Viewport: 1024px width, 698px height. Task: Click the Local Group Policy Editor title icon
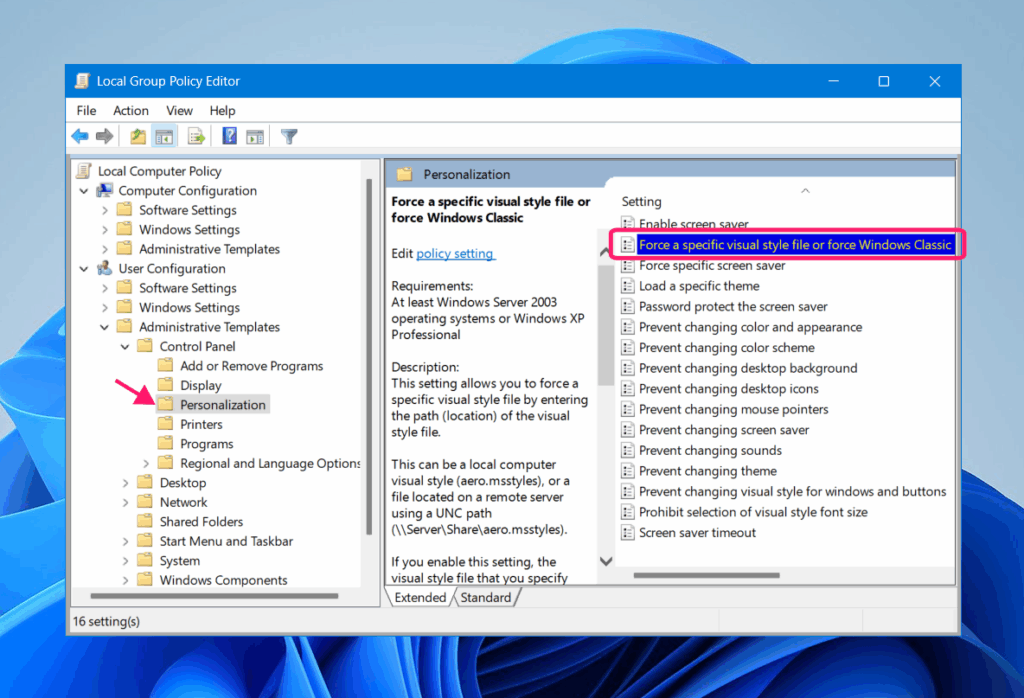(82, 81)
